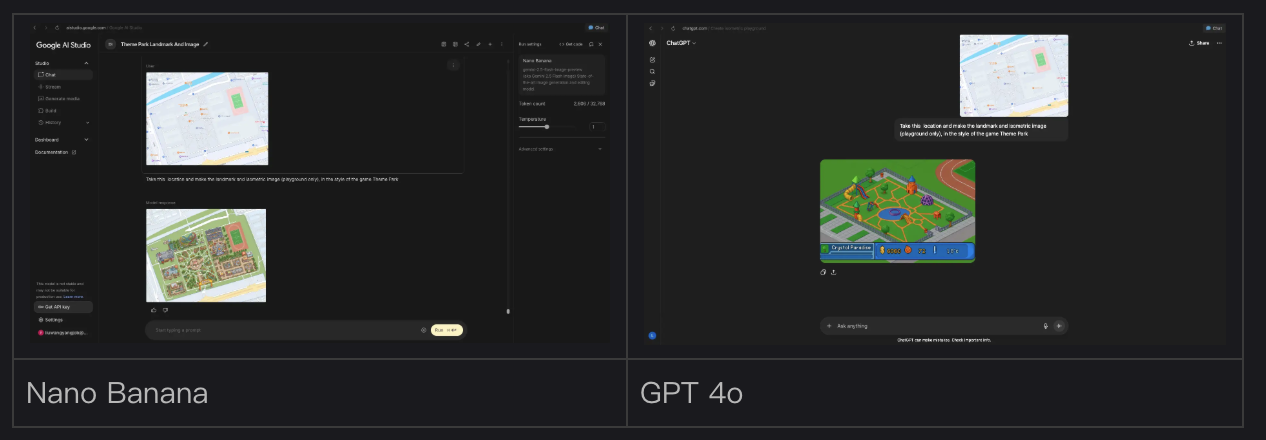Focus the AI Studio prompt input box
The image size is (1266, 440).
coord(285,329)
